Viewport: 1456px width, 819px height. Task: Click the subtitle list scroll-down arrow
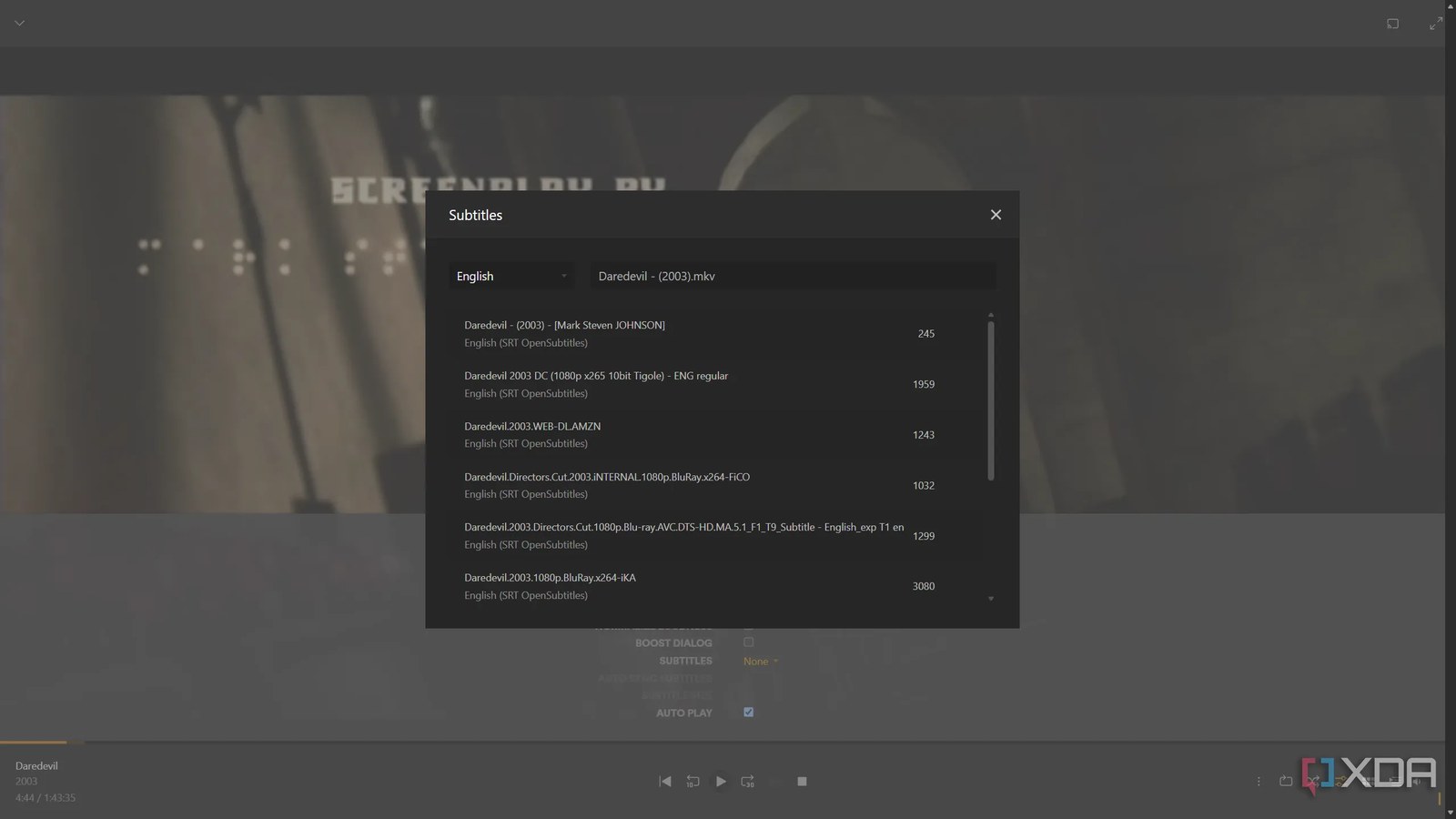(991, 599)
